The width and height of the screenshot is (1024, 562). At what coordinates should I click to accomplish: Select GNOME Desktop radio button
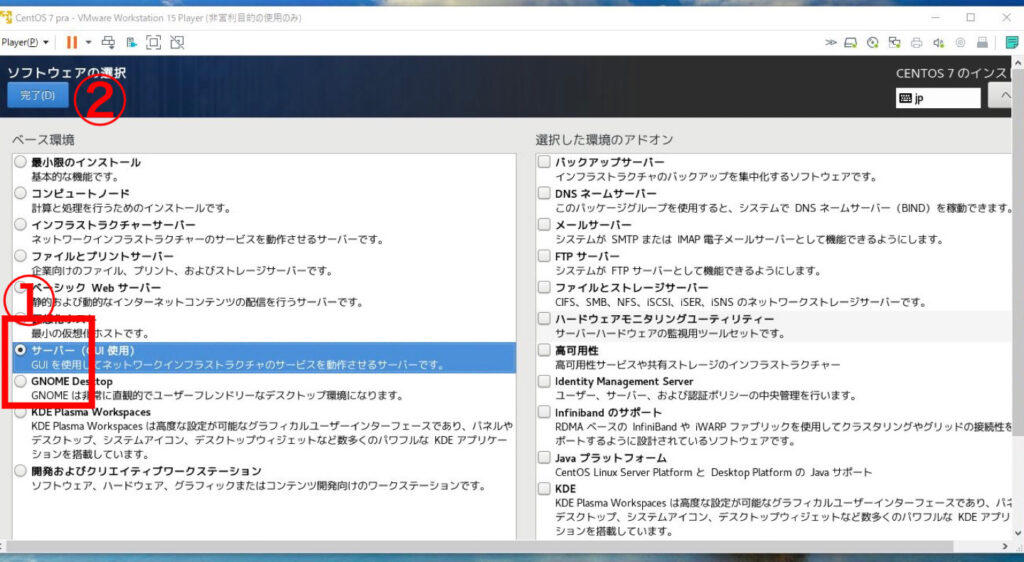point(20,381)
